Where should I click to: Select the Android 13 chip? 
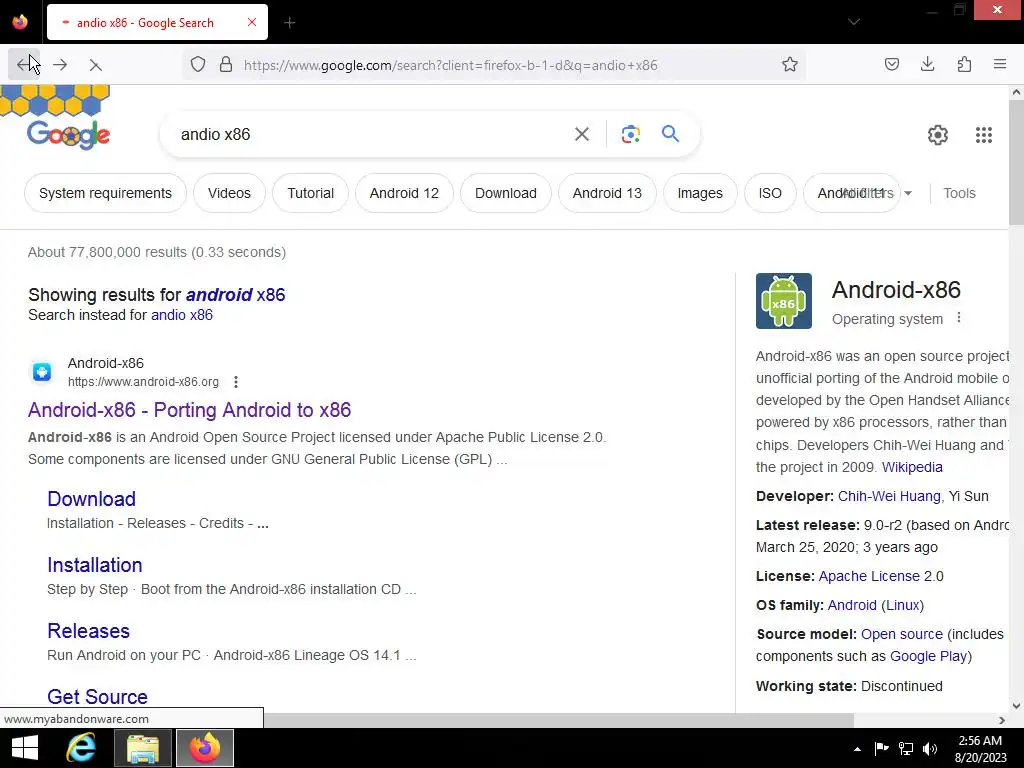[x=607, y=193]
